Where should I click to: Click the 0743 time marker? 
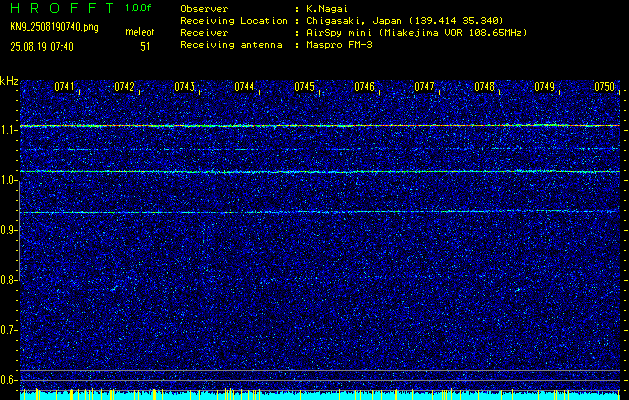184,87
